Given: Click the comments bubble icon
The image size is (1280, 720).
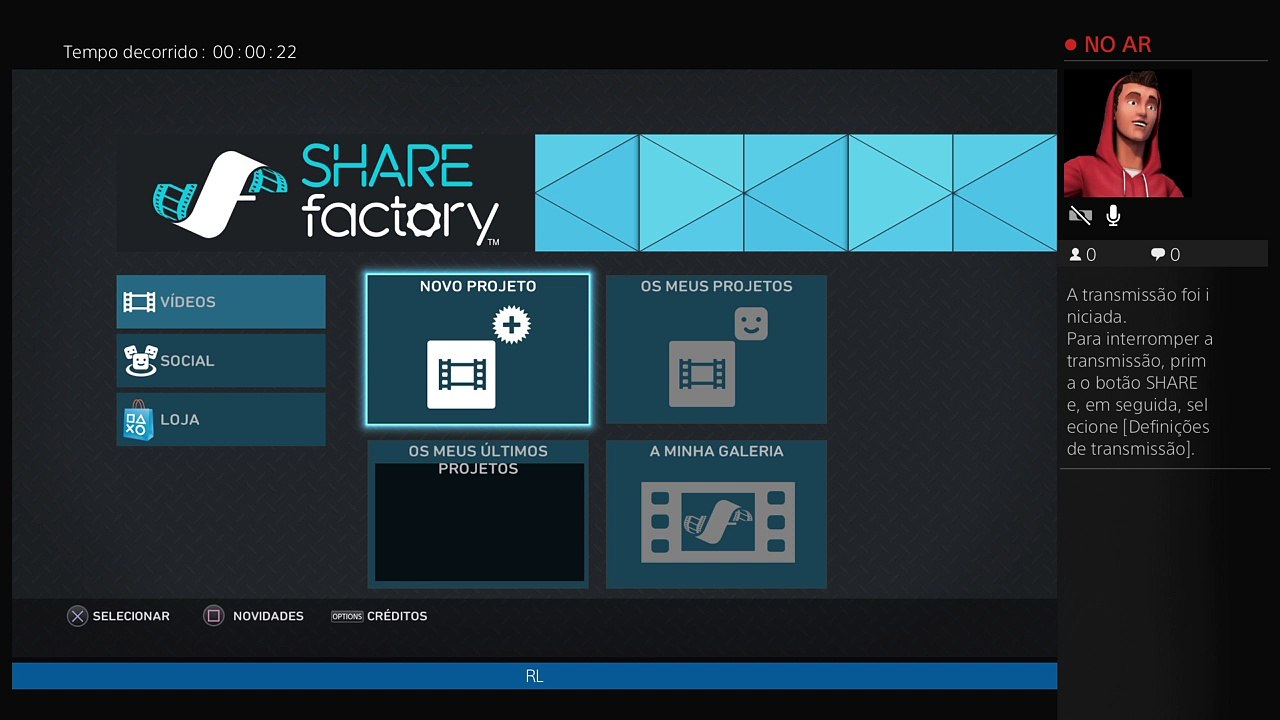Looking at the screenshot, I should point(1158,255).
